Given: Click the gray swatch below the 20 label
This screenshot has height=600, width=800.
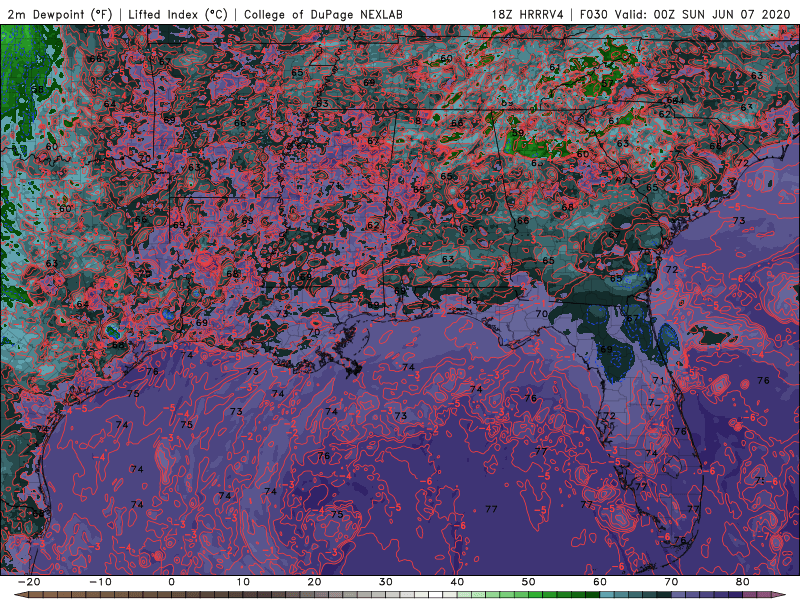Looking at the screenshot, I should tap(321, 595).
